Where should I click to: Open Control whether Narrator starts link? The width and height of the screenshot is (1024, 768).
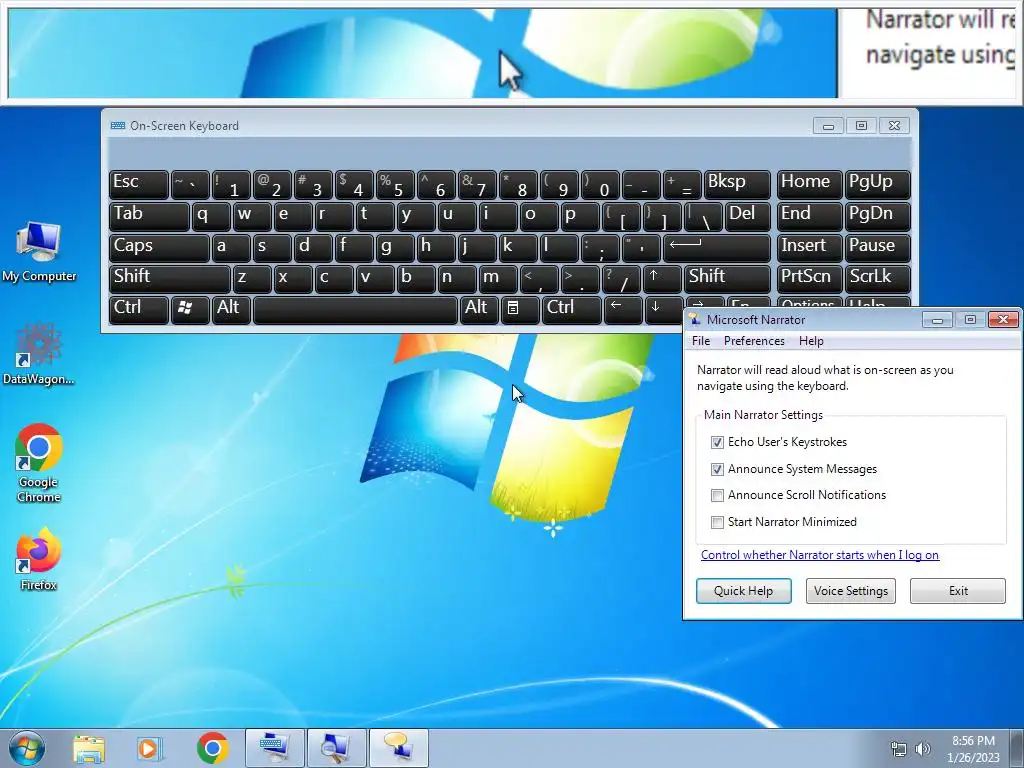click(x=820, y=555)
